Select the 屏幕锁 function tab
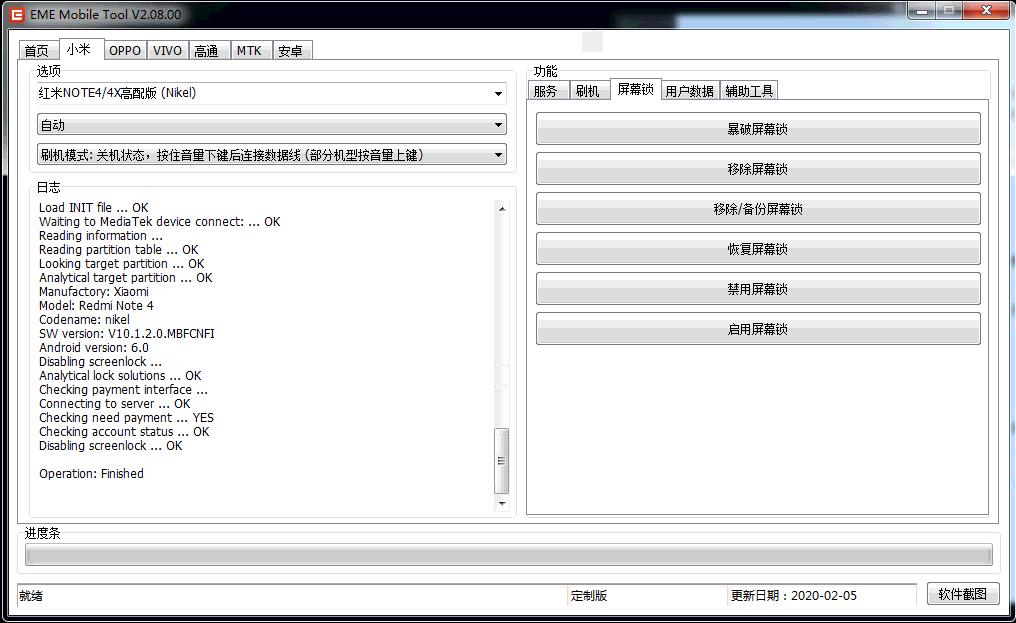This screenshot has width=1016, height=623. coord(636,89)
